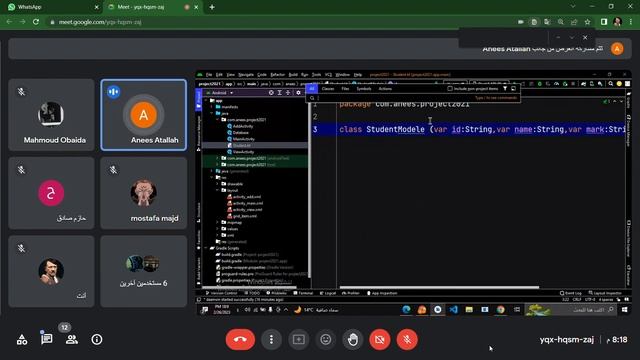
Task: Open the 6 other users tile
Action: click(144, 271)
